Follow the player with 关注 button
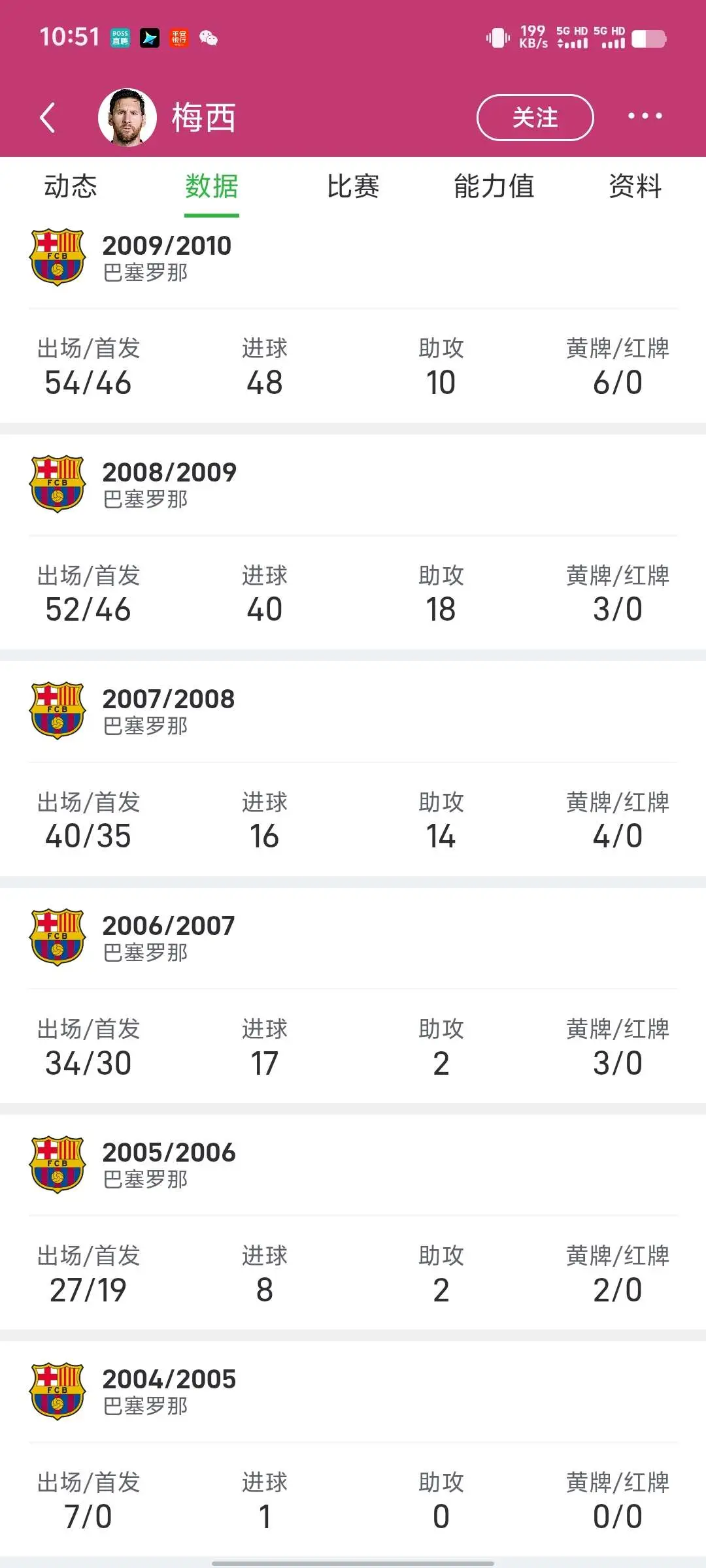Screen dimensions: 706x1568 click(x=535, y=118)
